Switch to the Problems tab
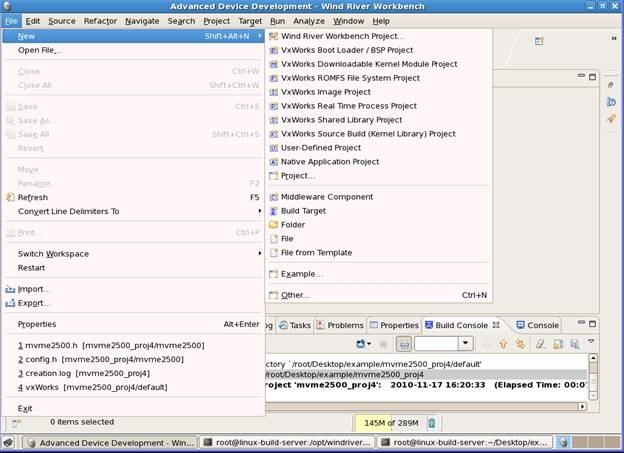This screenshot has width=624, height=453. [340, 325]
